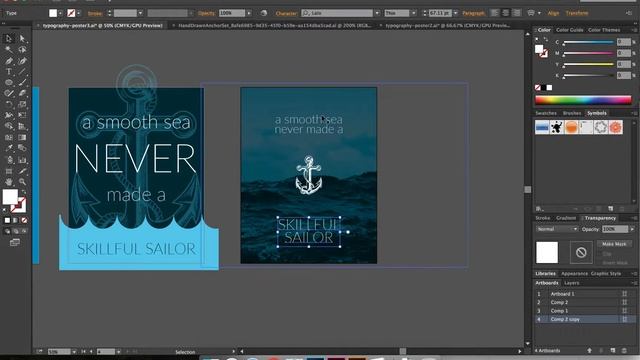The image size is (640, 360).
Task: Open fill color dropdown in control bar
Action: (x=60, y=13)
